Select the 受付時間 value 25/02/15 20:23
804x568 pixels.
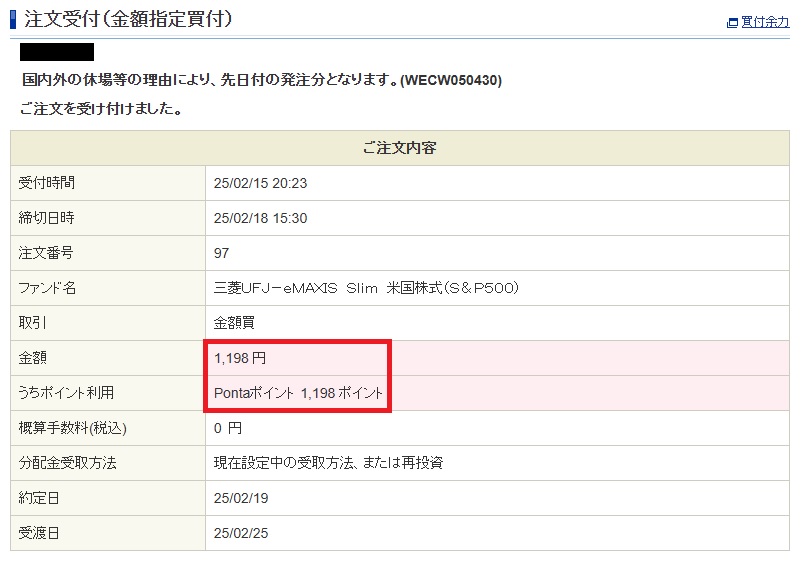260,183
